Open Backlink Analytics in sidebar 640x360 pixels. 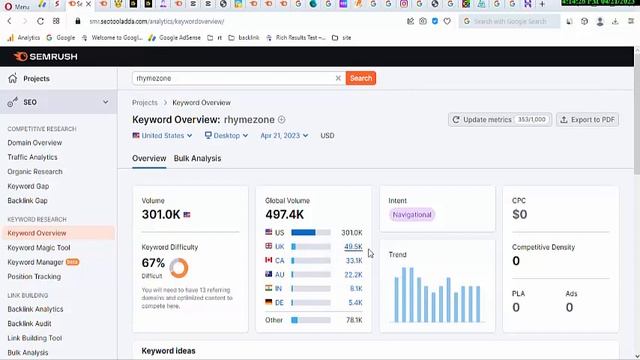coord(35,309)
